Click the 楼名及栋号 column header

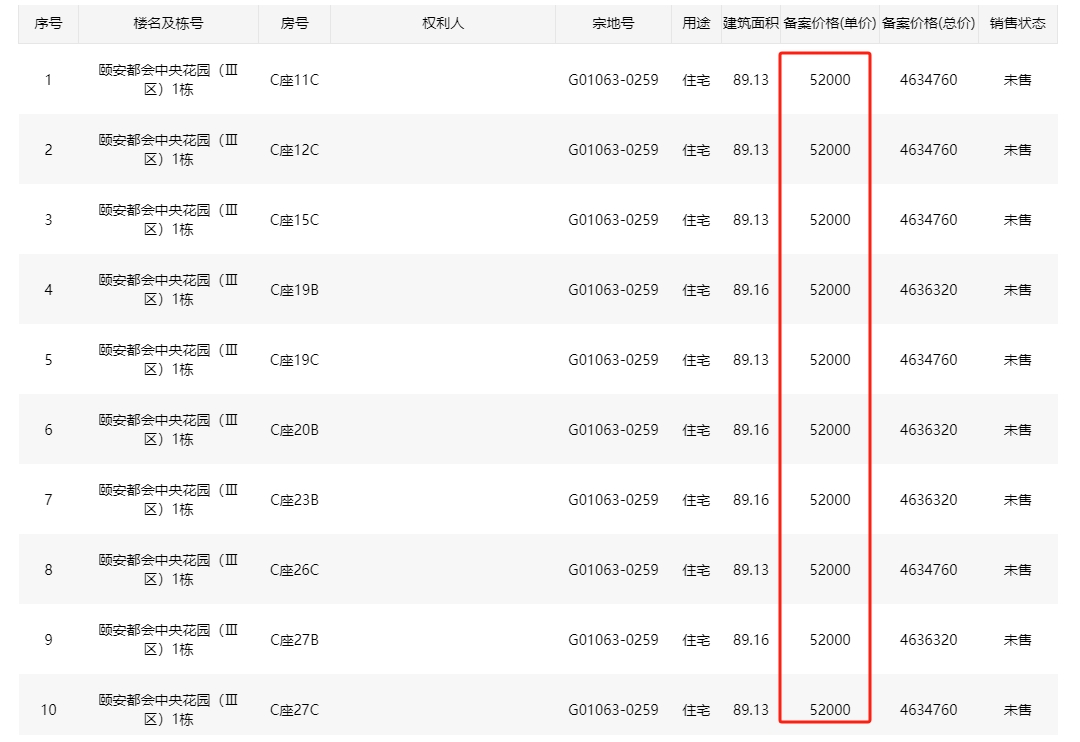tap(168, 23)
